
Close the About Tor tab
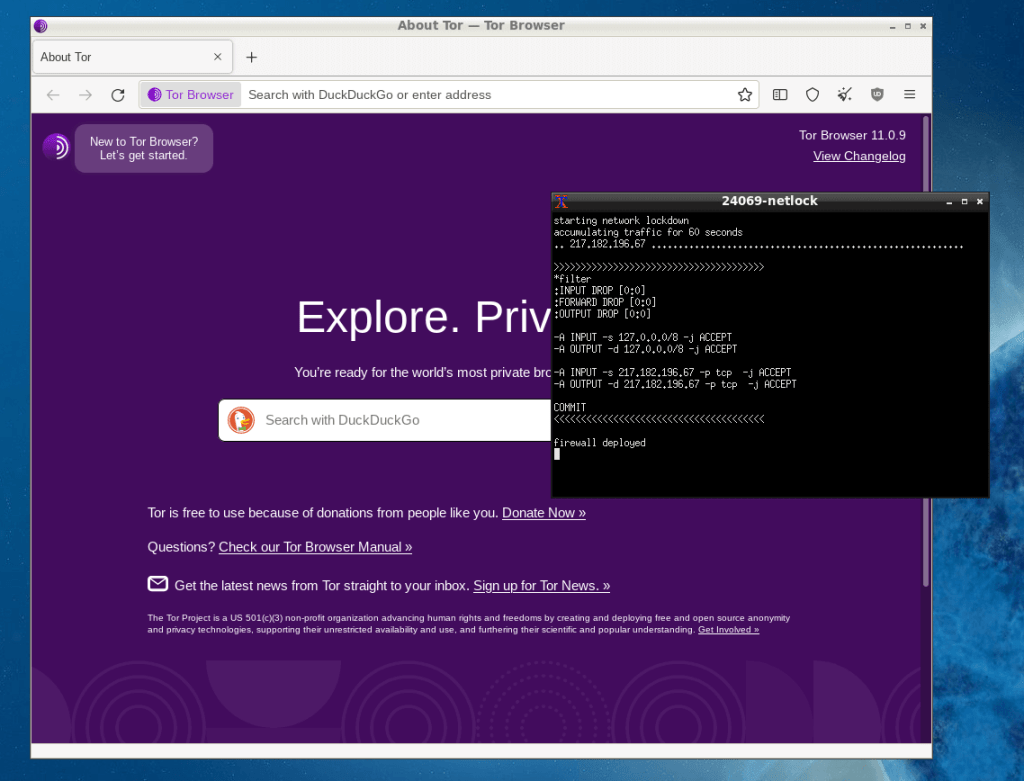217,57
